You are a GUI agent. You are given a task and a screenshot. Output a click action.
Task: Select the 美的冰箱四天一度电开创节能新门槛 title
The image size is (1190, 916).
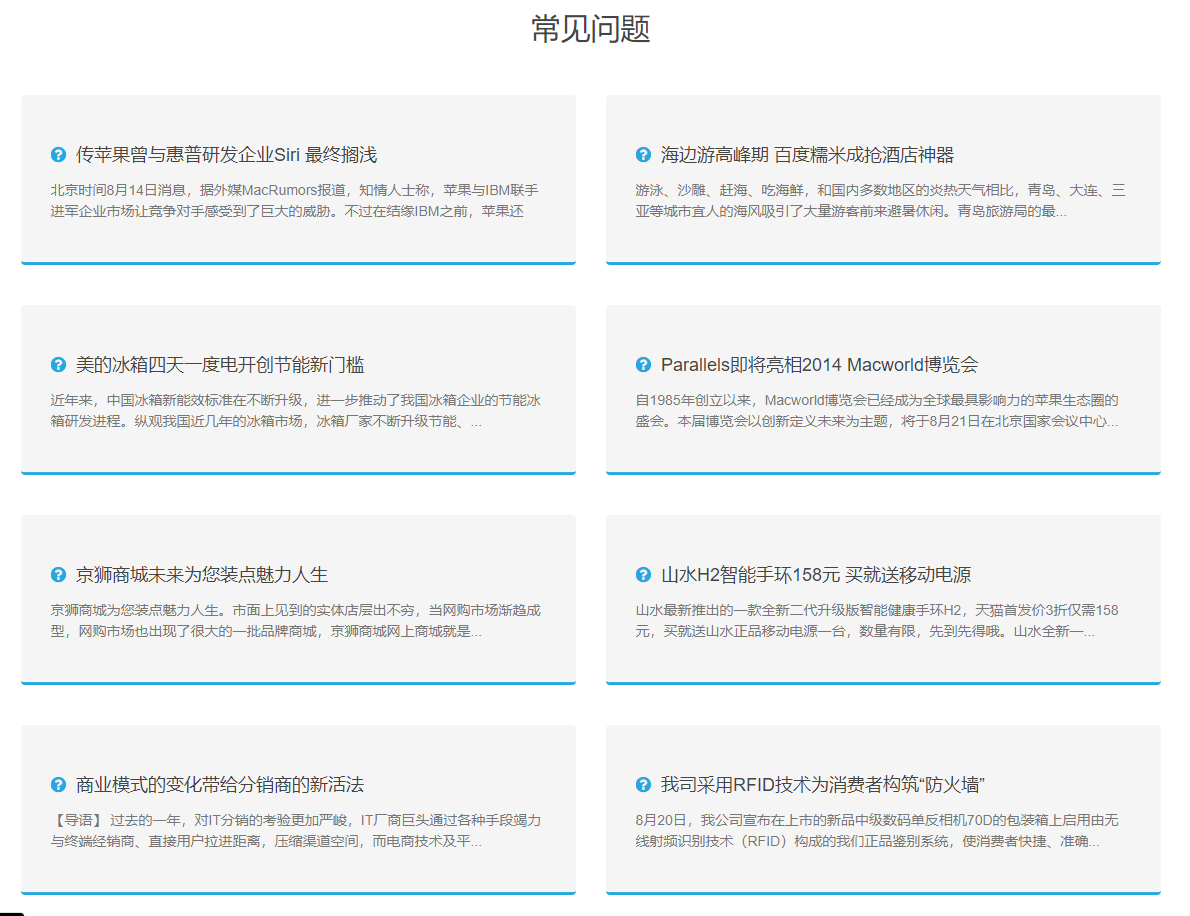point(213,365)
